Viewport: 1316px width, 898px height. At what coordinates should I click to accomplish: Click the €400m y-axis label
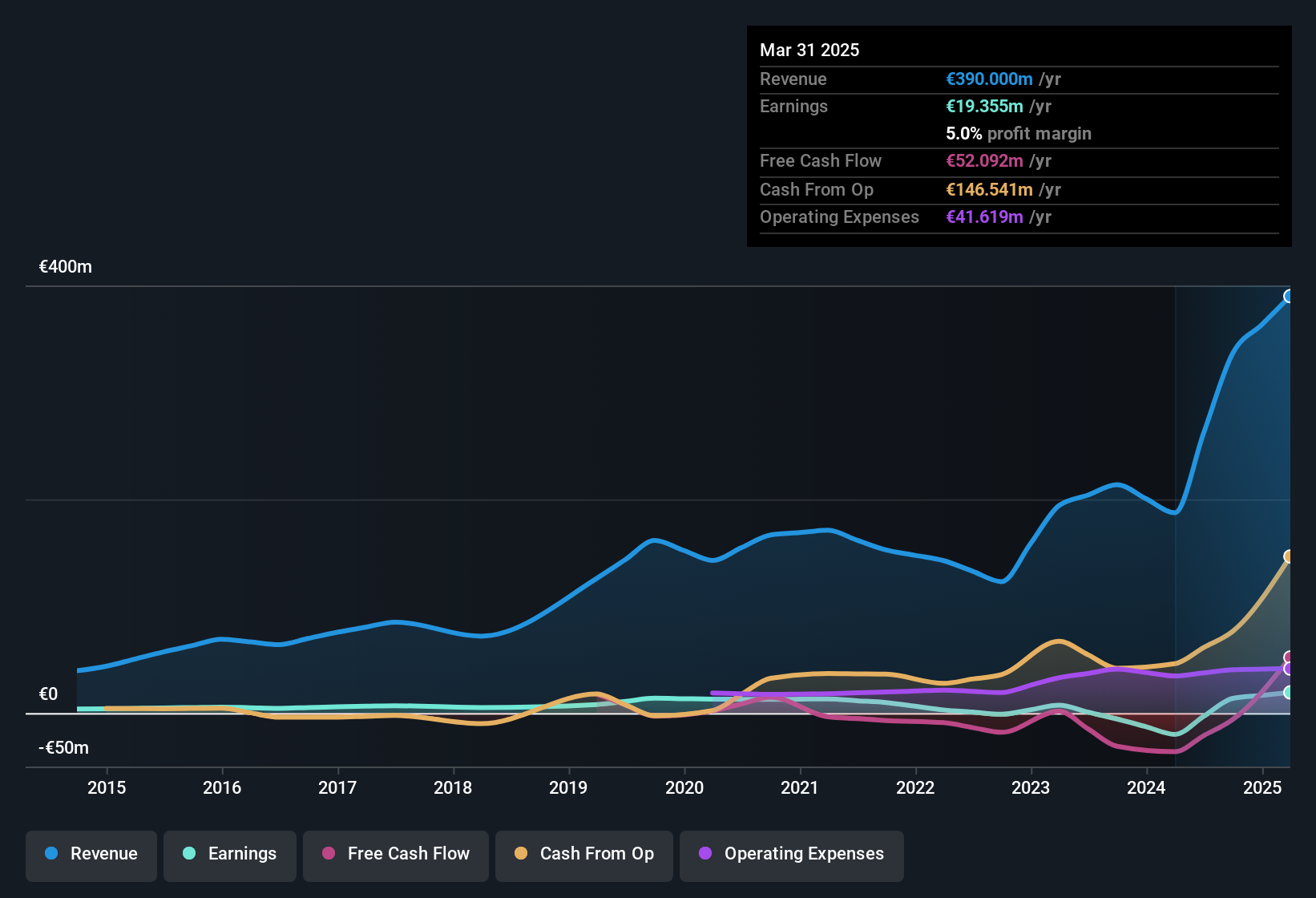[66, 267]
